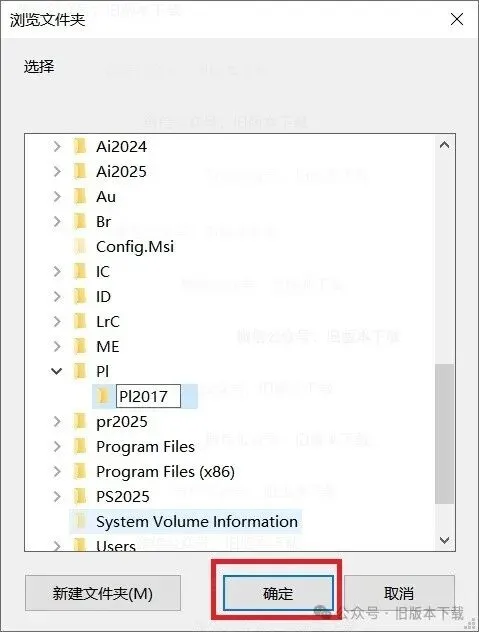Expand the pr2025 folder
The image size is (479, 632).
pos(57,422)
